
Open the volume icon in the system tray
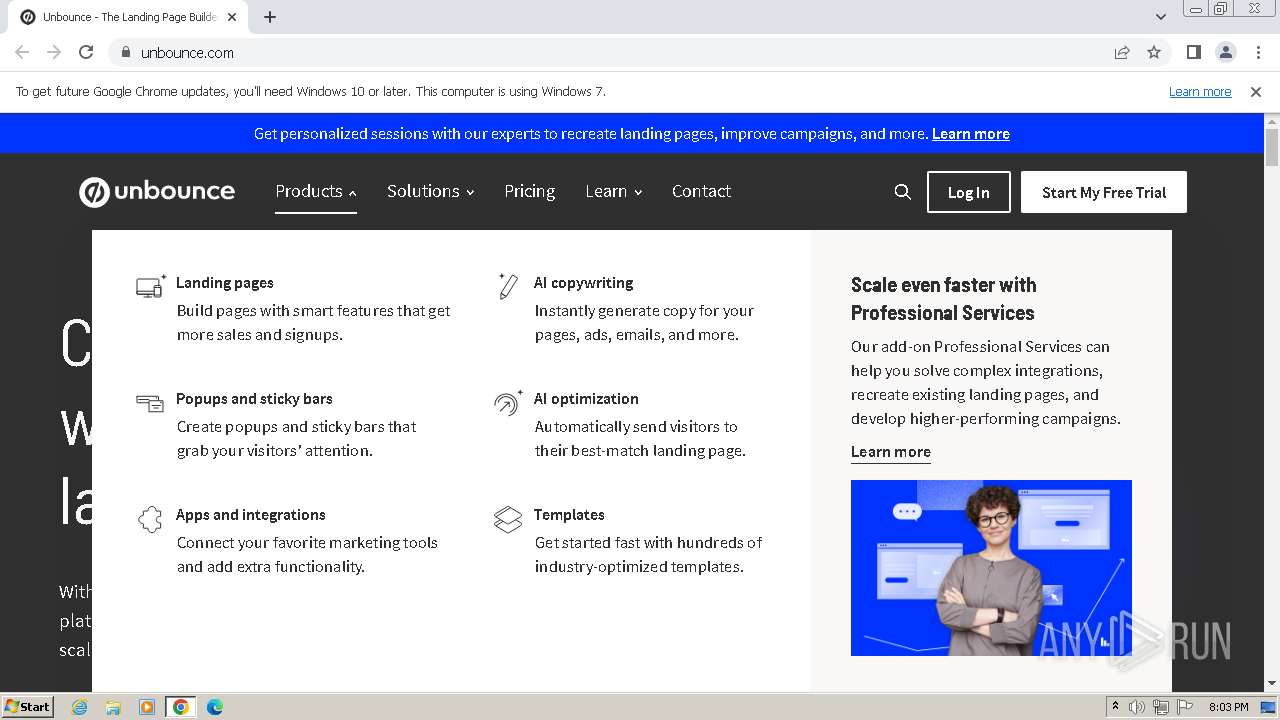tap(1137, 707)
